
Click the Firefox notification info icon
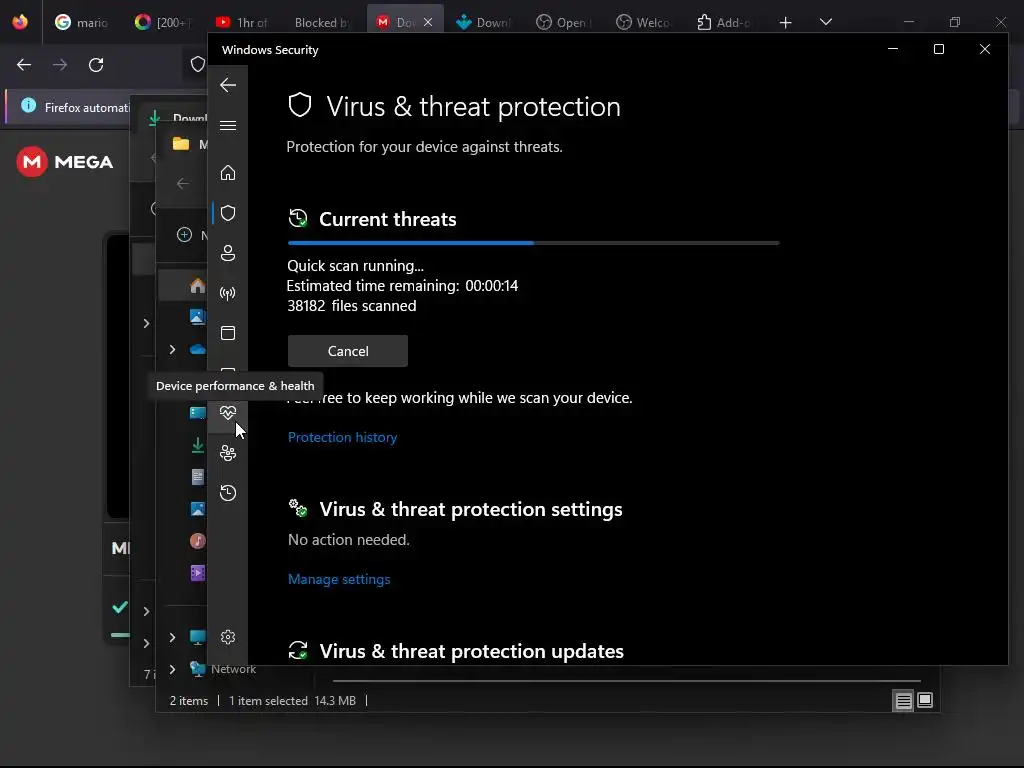28,105
